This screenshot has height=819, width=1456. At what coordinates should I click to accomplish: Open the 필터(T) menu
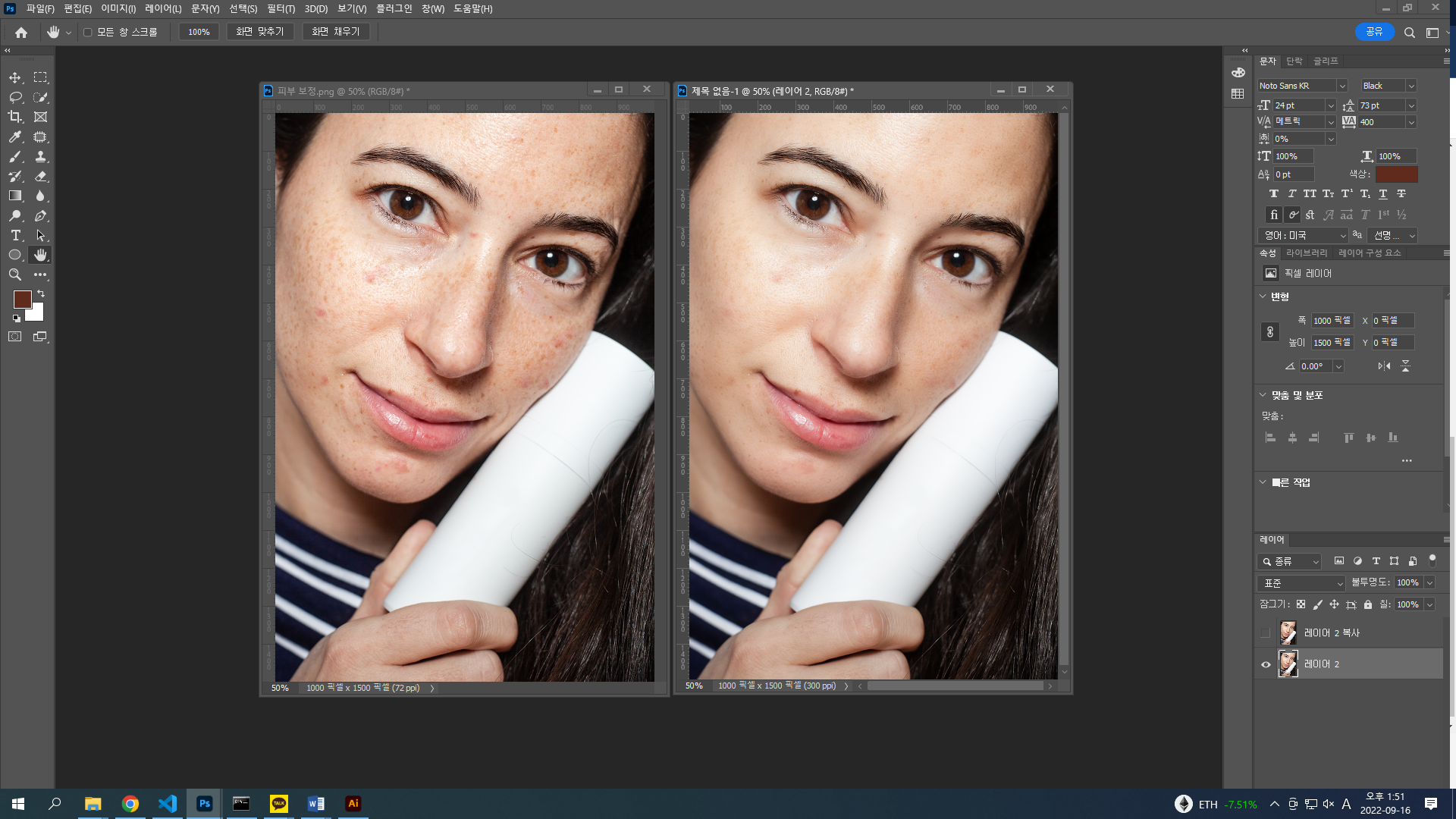click(x=281, y=8)
